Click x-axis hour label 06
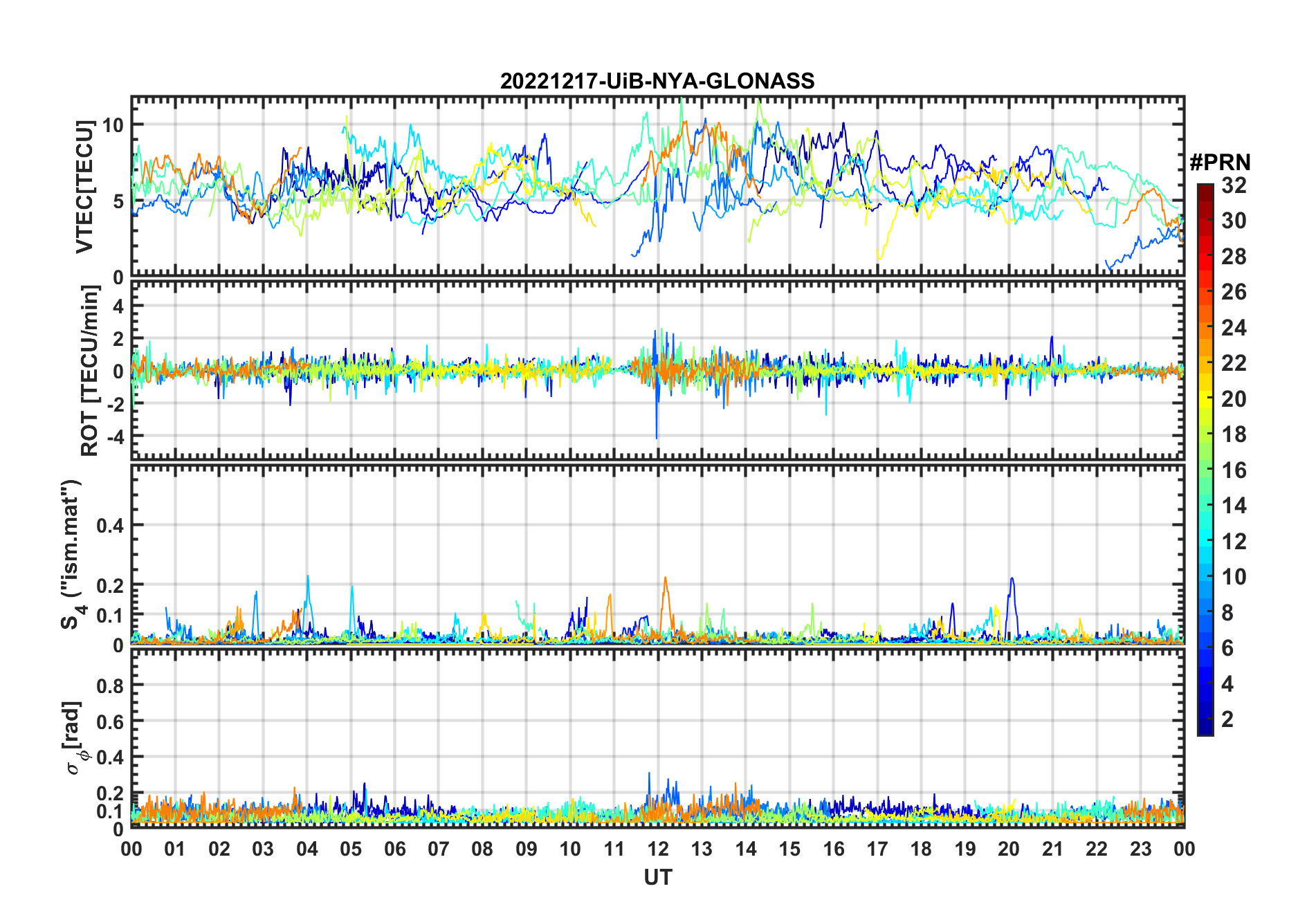The width and height of the screenshot is (1316, 920). pyautogui.click(x=395, y=848)
